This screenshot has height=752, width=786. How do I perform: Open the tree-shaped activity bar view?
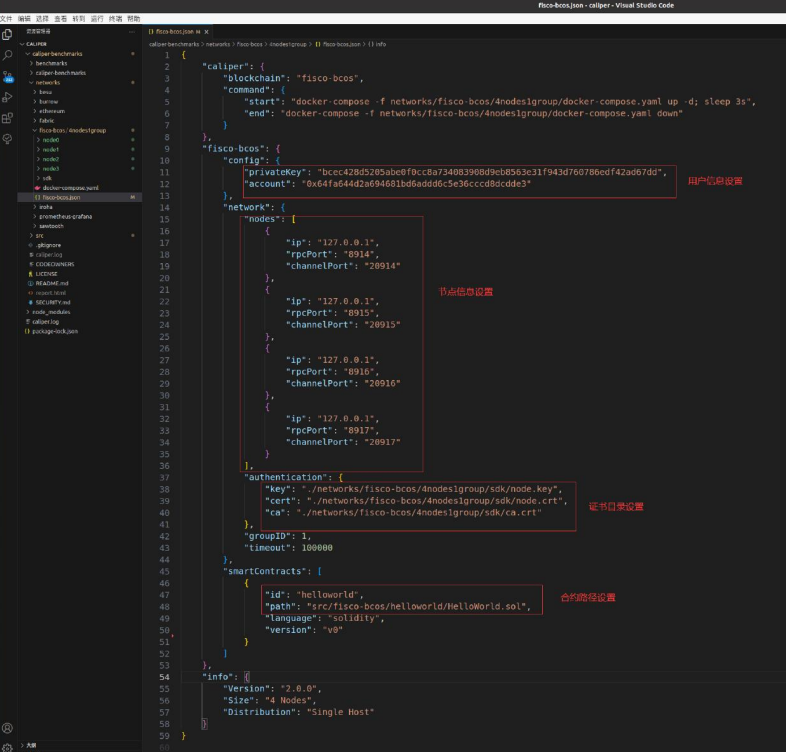tap(8, 139)
